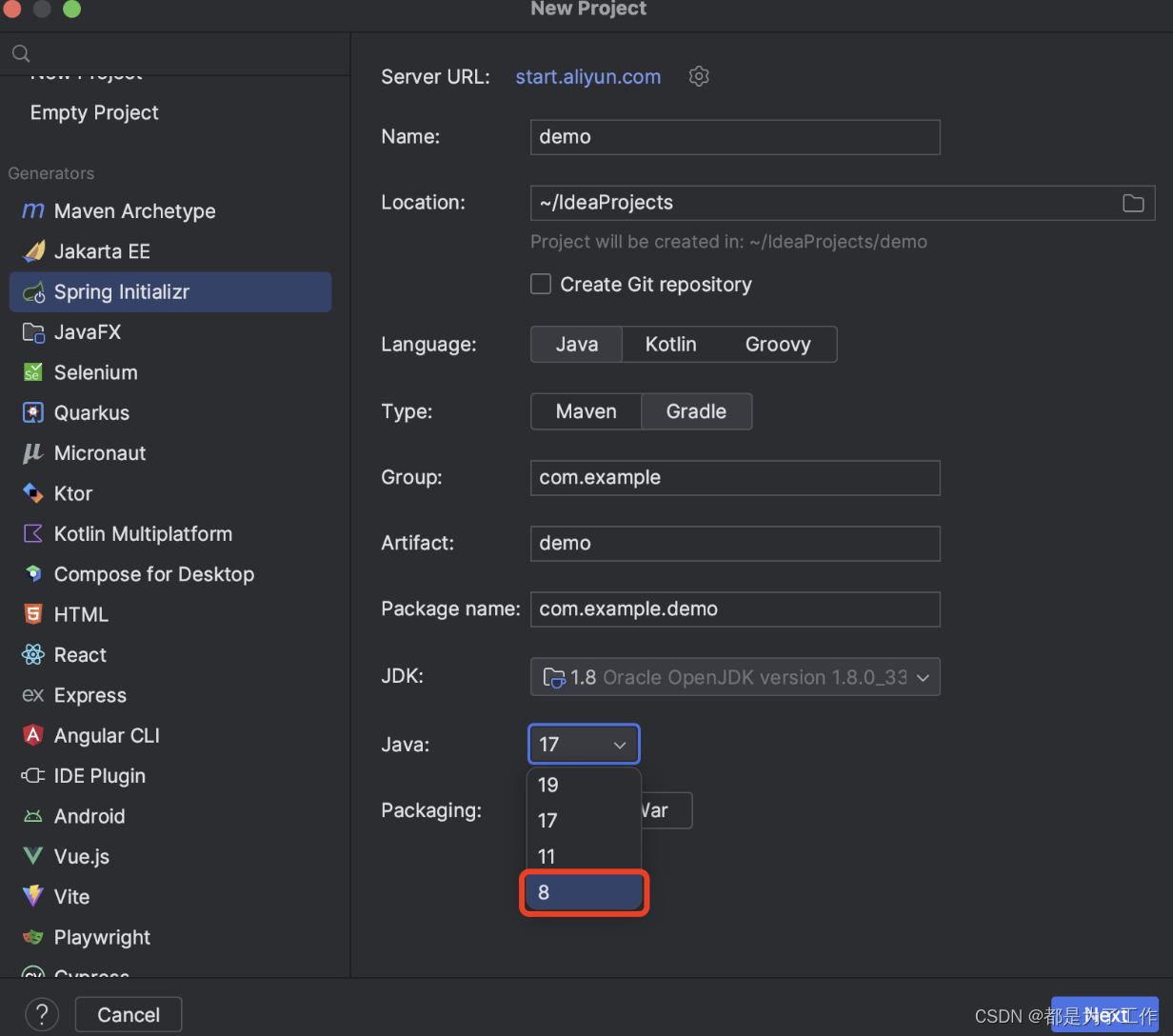Click the Jakarta EE sail icon
The height and width of the screenshot is (1036, 1173).
tap(33, 251)
